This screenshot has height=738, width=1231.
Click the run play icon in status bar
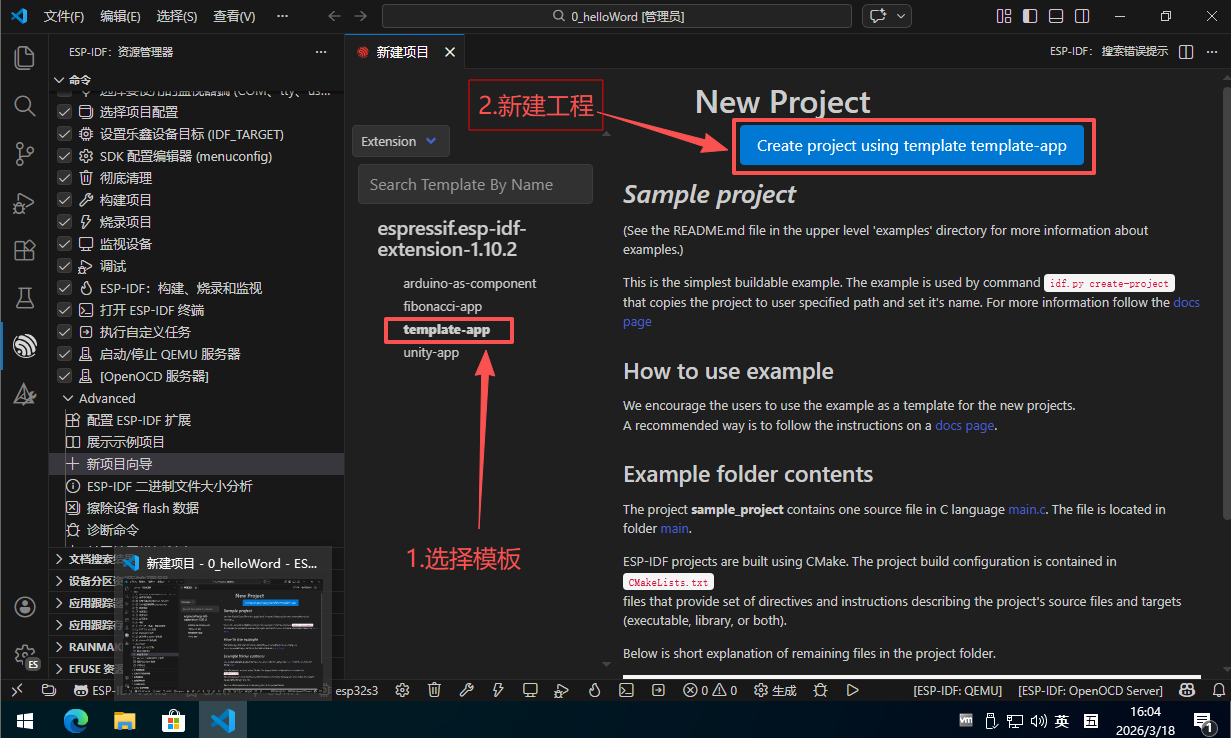coord(852,690)
